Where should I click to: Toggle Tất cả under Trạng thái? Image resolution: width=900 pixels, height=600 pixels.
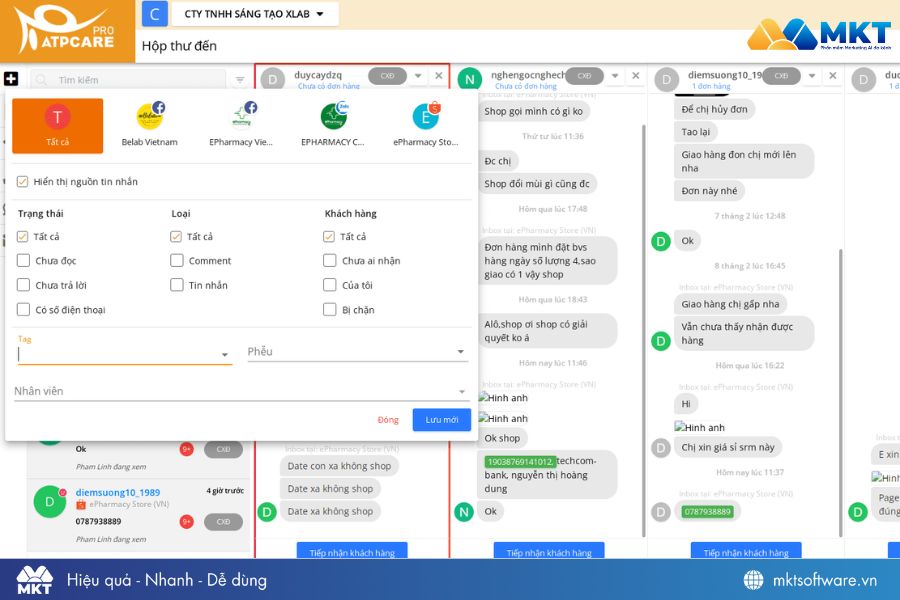point(22,236)
